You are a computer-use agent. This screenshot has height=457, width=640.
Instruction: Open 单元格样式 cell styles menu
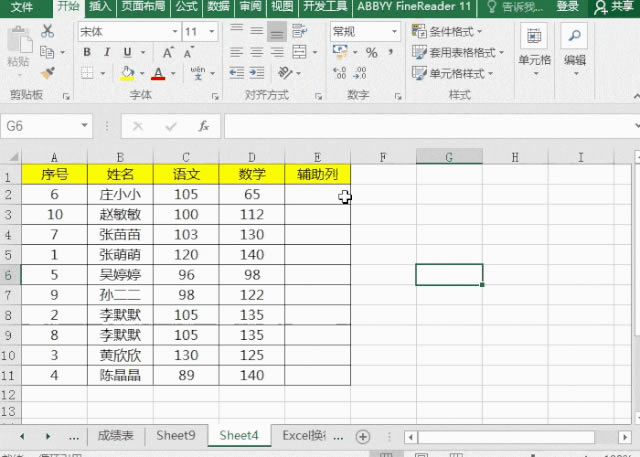click(453, 73)
